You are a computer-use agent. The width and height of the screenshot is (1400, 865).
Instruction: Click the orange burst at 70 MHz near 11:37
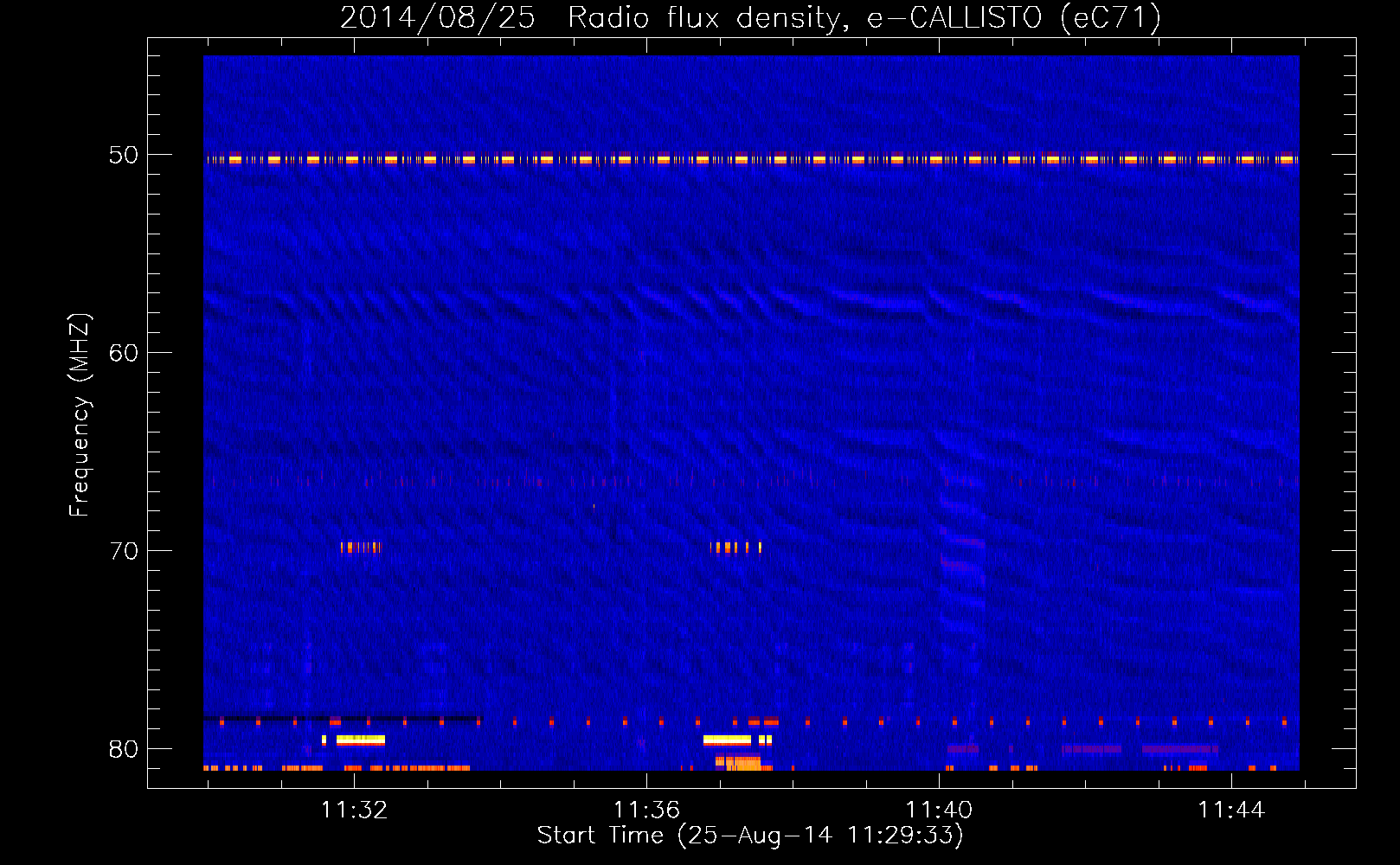click(736, 547)
